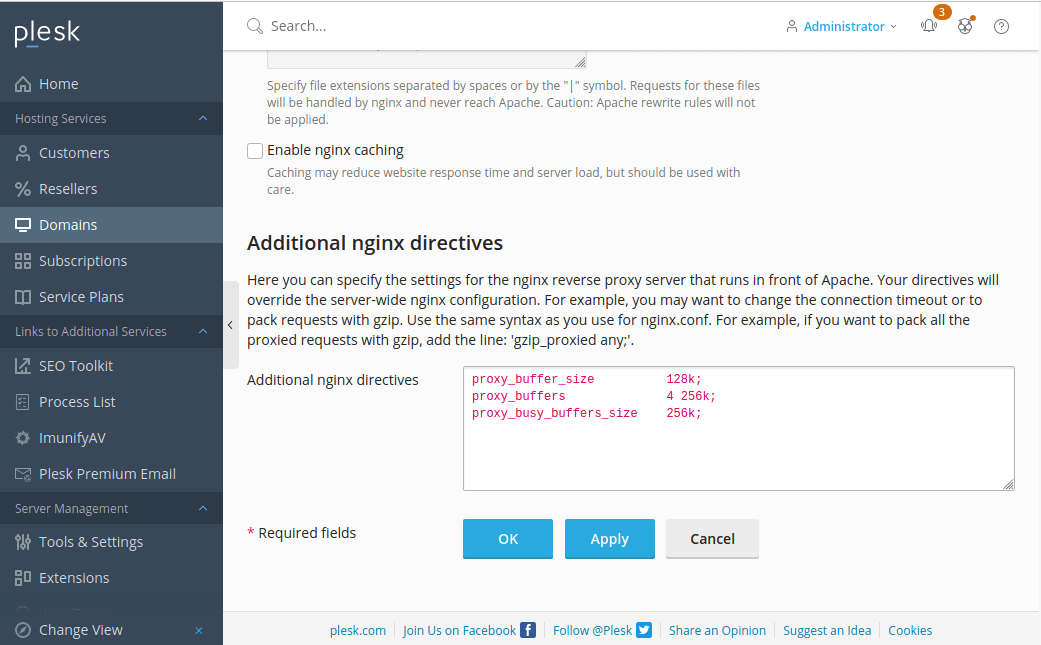Confirm changes with the OK button
This screenshot has height=645, width=1041.
tap(507, 538)
